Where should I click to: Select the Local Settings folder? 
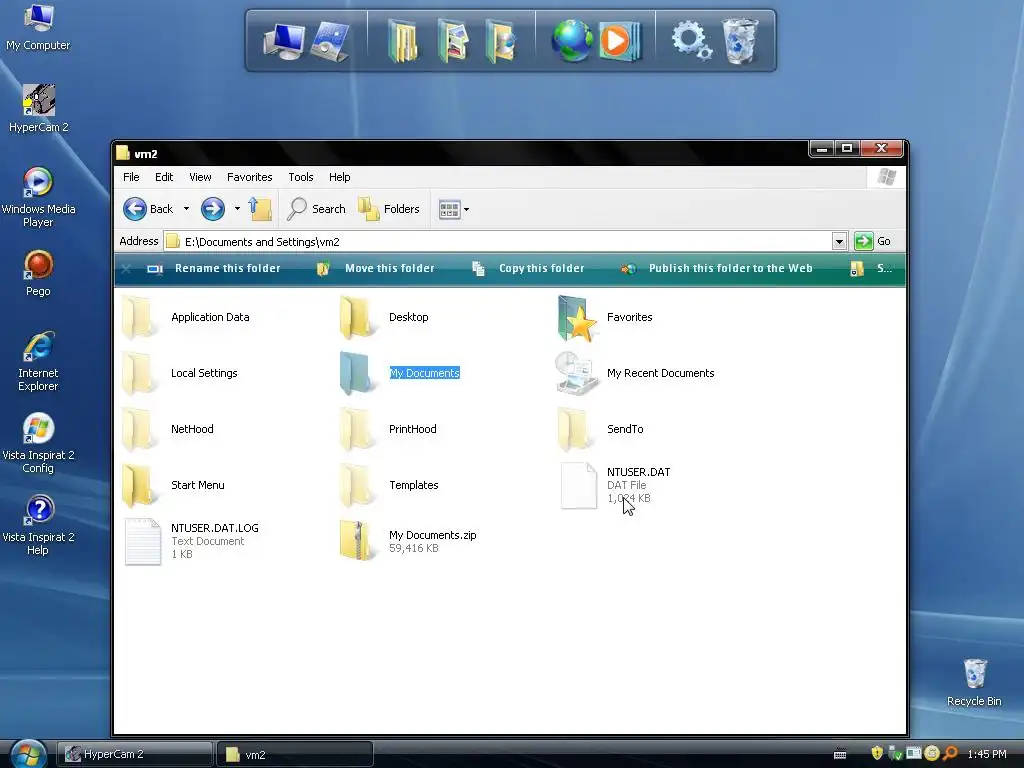pyautogui.click(x=180, y=374)
